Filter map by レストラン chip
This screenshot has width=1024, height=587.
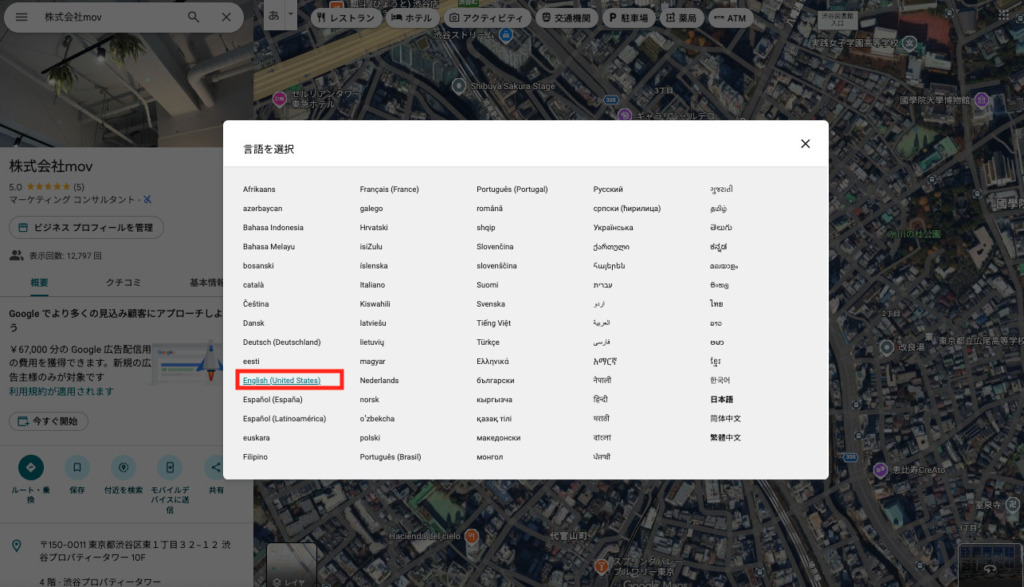(345, 18)
